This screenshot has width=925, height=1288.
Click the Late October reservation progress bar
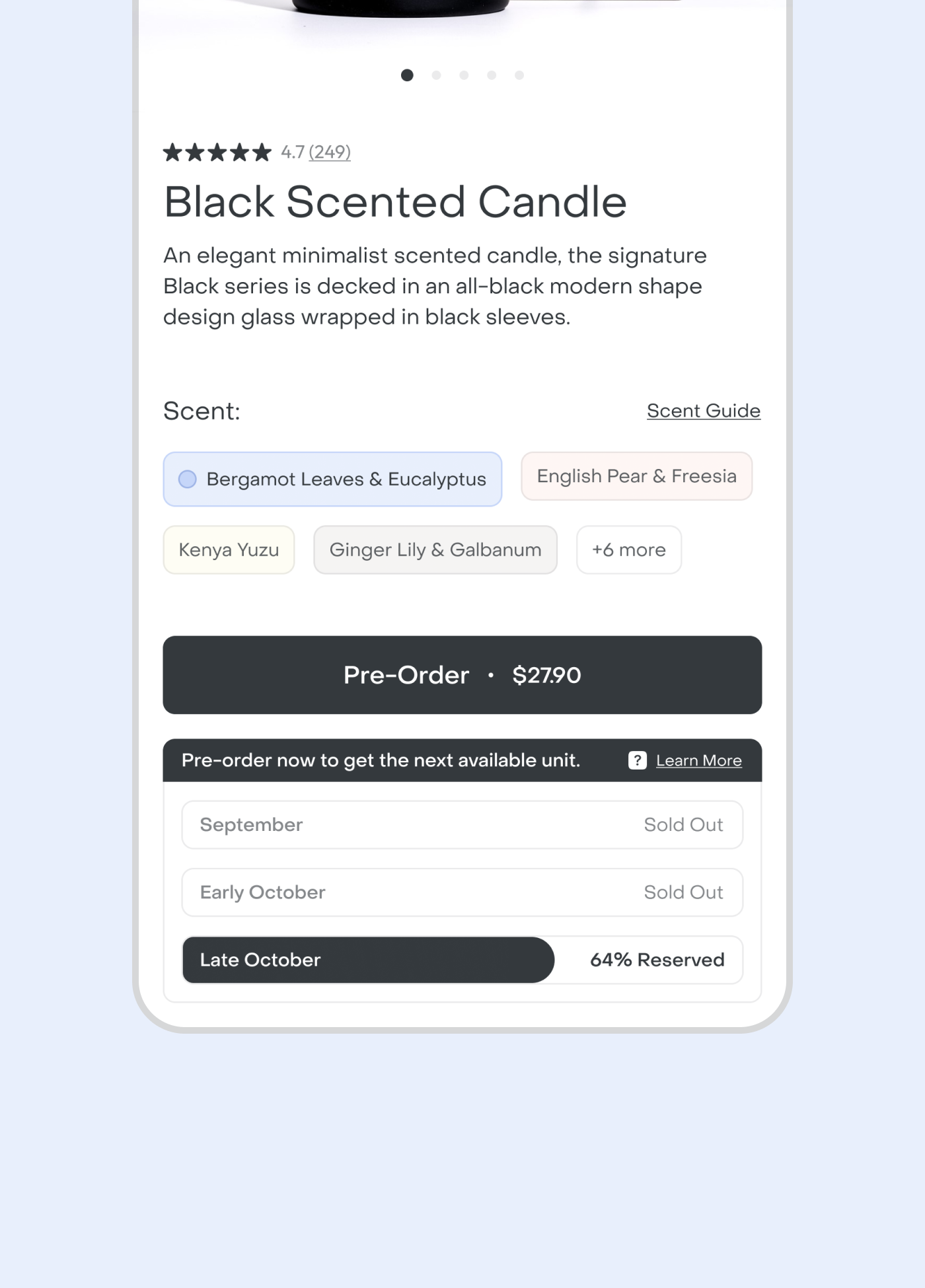click(368, 960)
